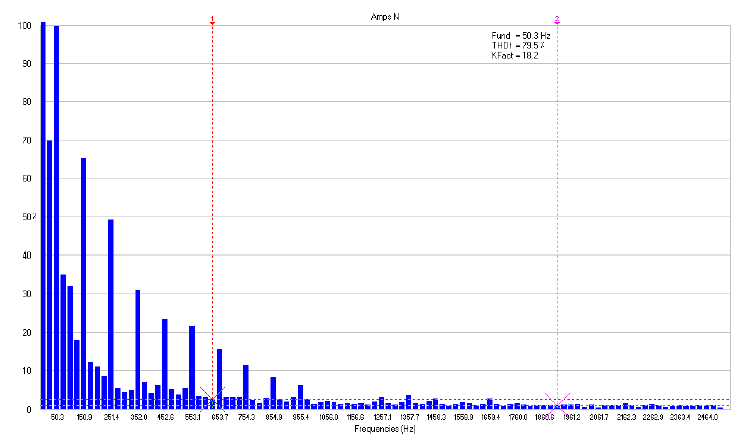
Task: Select the magenta cursor 2 marker at top
Action: click(x=557, y=20)
